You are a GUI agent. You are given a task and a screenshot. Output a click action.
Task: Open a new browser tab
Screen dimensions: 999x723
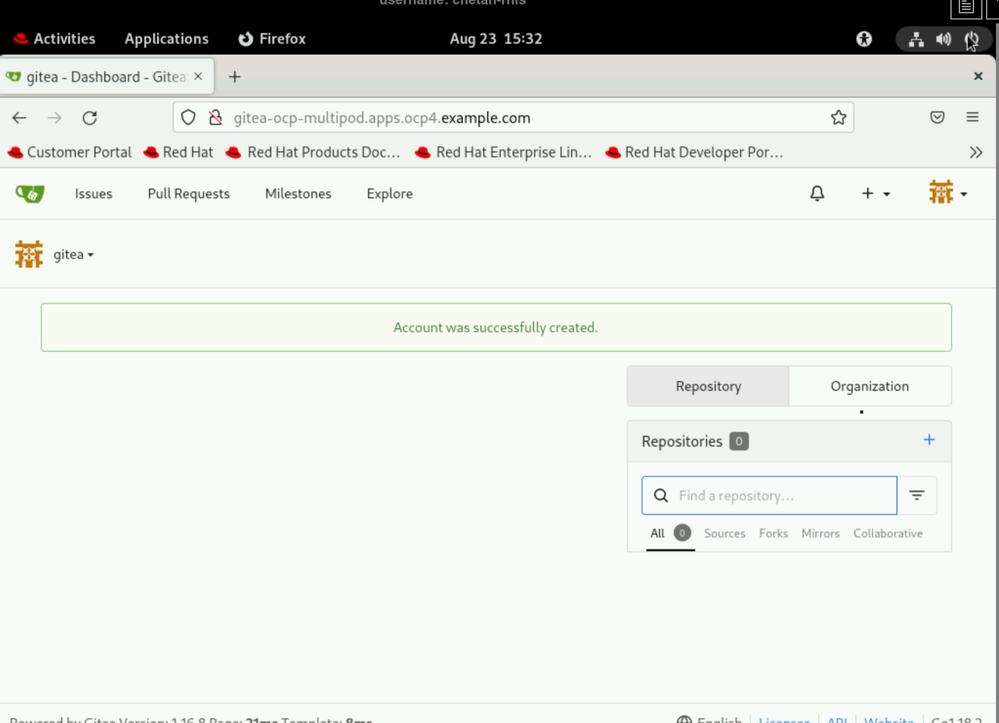click(x=235, y=77)
